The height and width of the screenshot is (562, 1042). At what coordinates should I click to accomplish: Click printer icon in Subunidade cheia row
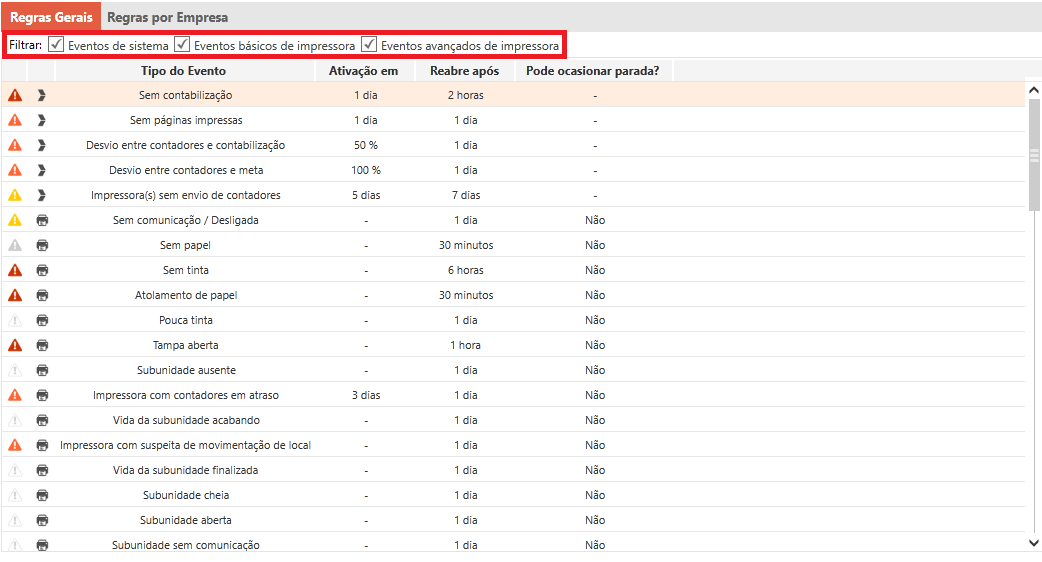(42, 495)
